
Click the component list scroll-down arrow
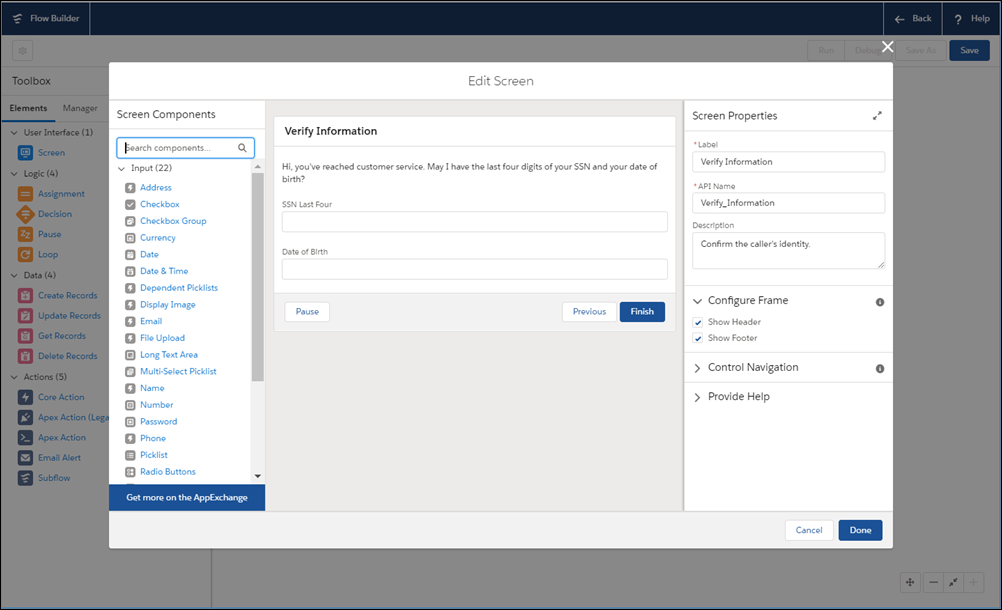258,476
